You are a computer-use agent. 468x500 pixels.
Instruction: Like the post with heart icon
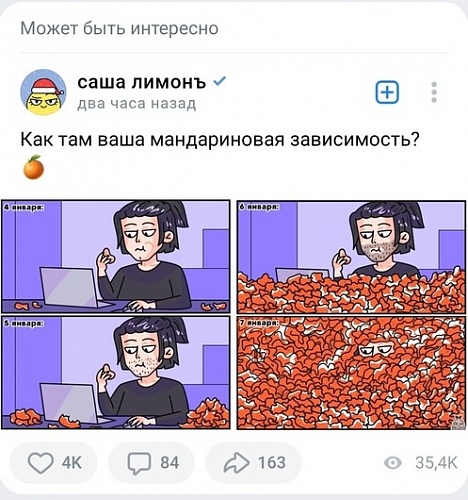(x=41, y=463)
